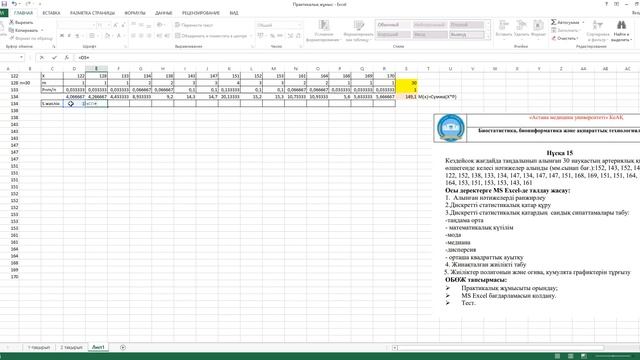Click the Redo arrow icon
This screenshot has width=640, height=360.
(29, 4)
